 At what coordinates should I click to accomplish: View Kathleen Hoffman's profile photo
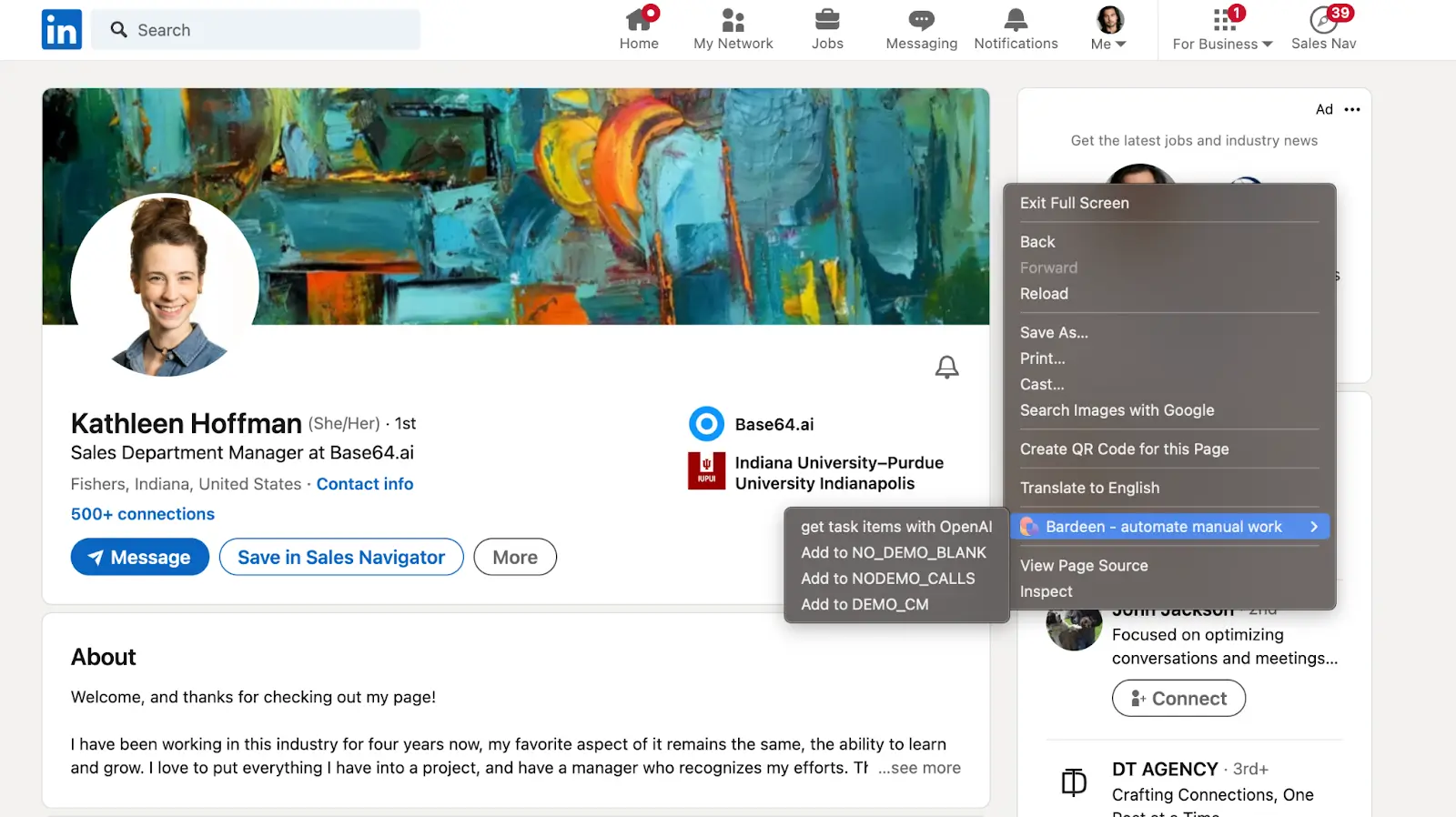pyautogui.click(x=165, y=287)
